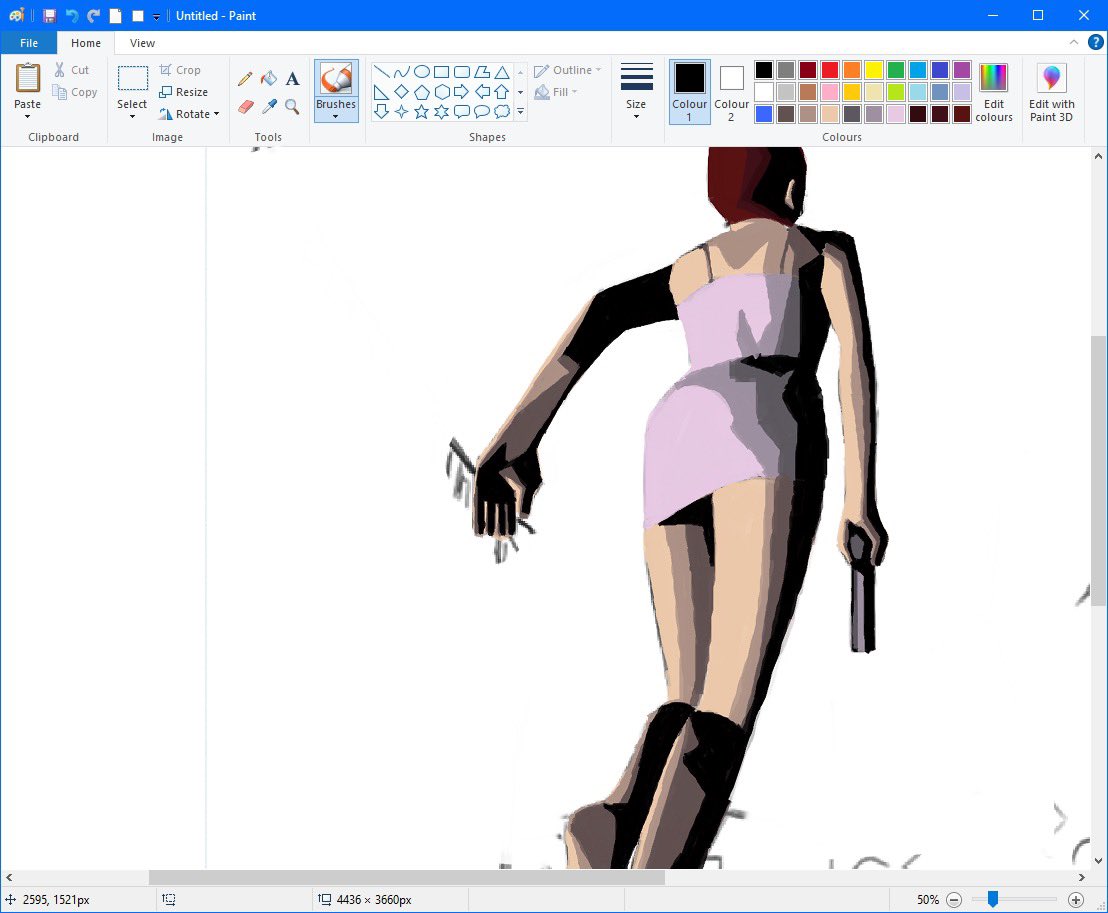Click the vertical scrollbar down arrow
1108x913 pixels.
point(1098,860)
